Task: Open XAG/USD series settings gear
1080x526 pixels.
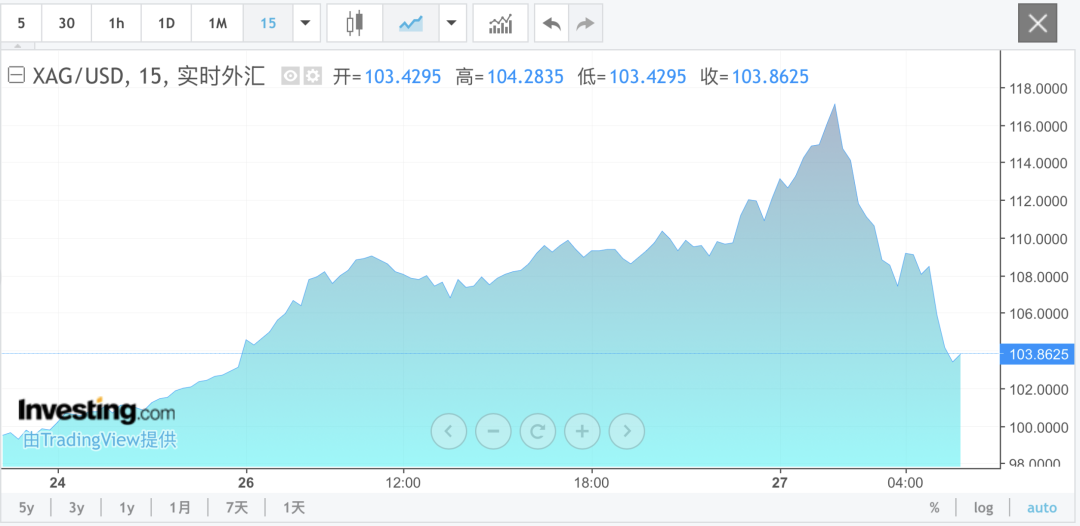Action: coord(313,76)
